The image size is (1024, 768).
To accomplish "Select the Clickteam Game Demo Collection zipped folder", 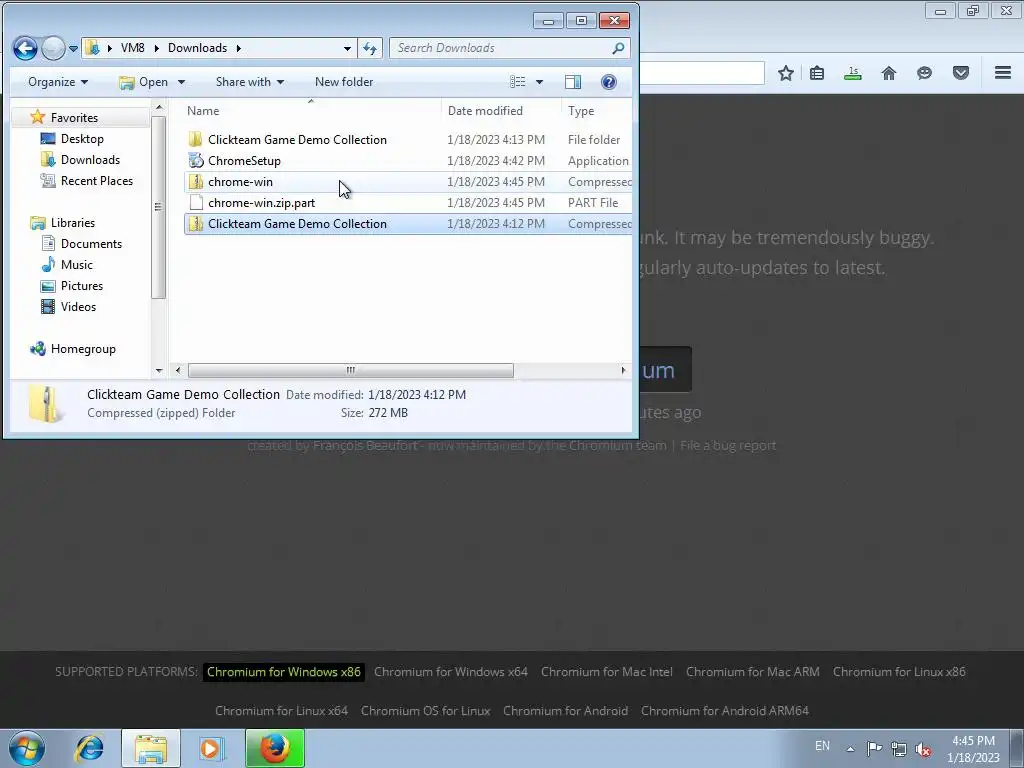I will tap(297, 223).
